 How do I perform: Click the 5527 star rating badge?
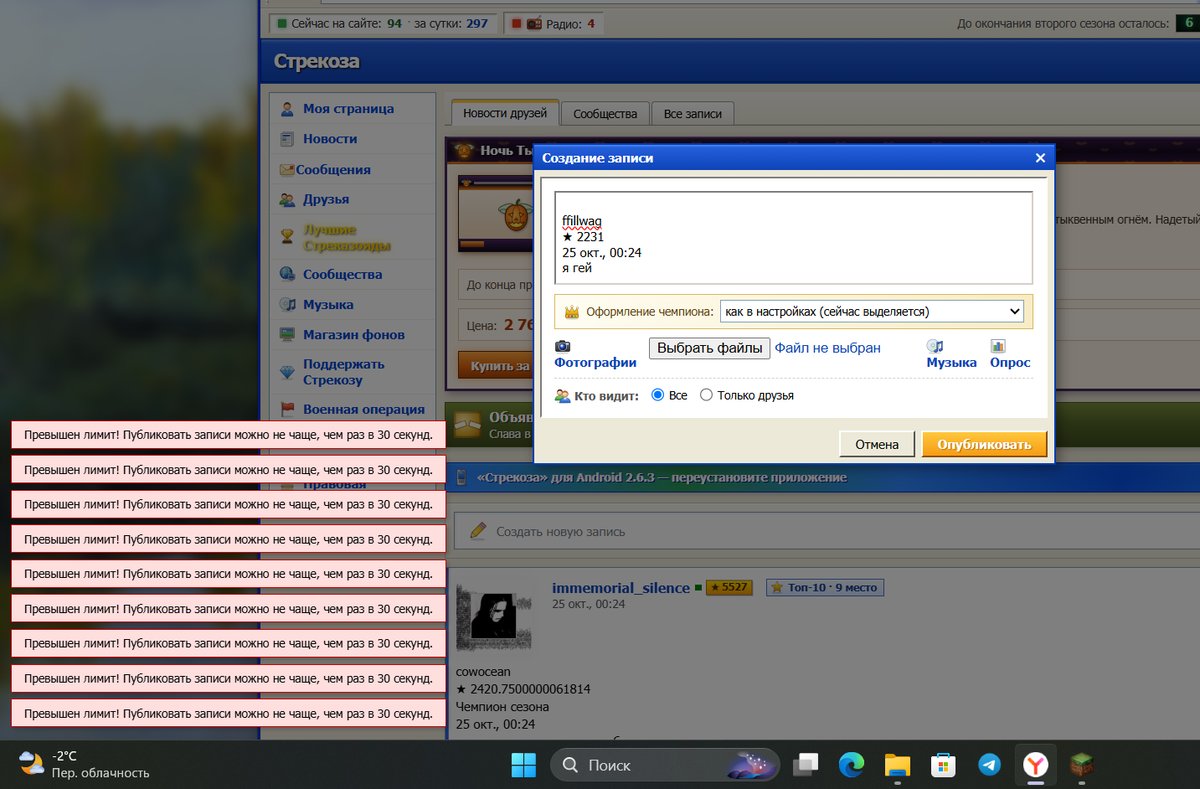[x=728, y=587]
